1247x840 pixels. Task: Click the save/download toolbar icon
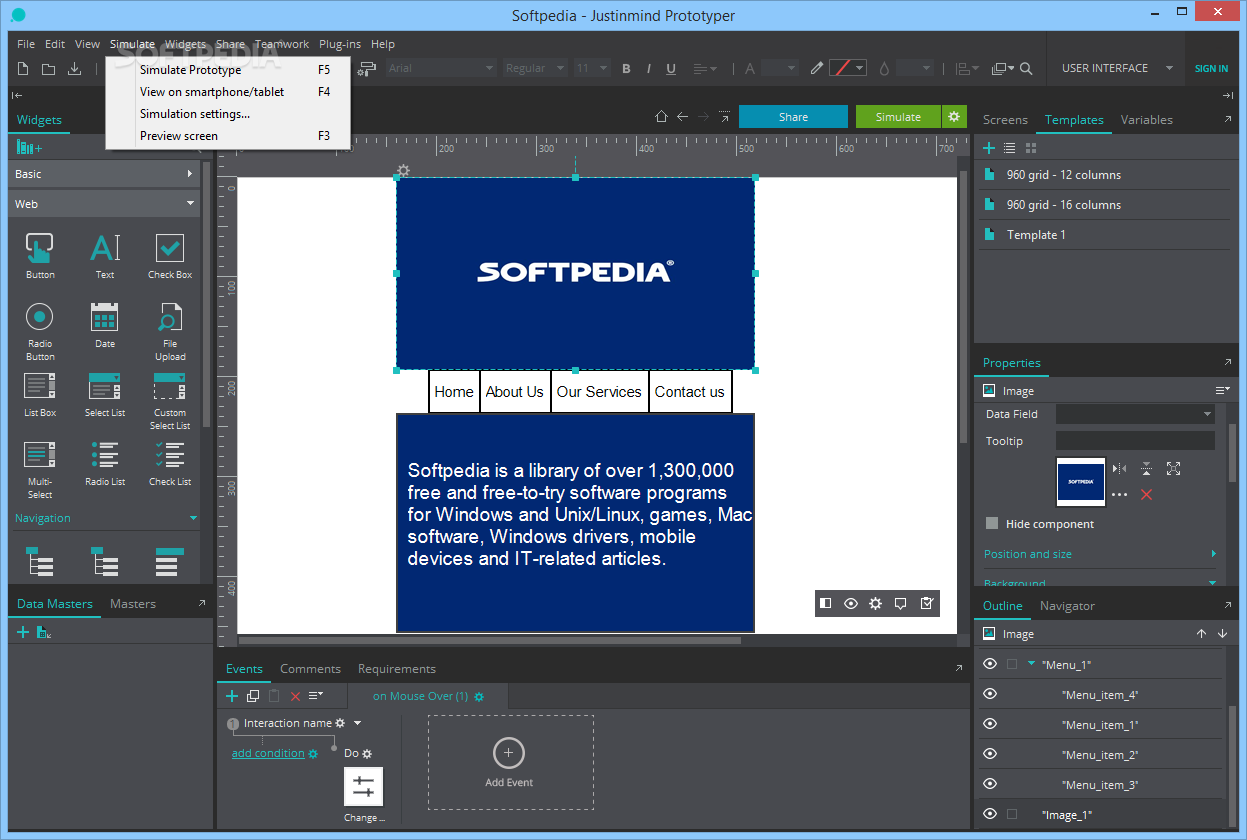coord(74,68)
